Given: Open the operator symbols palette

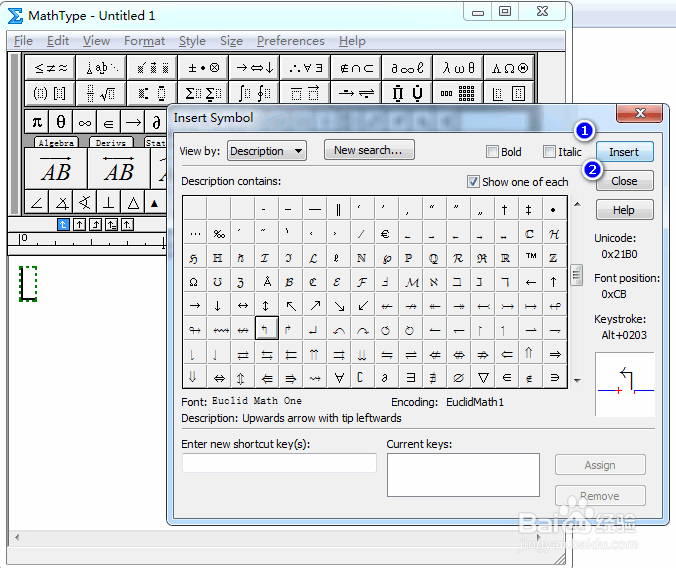Looking at the screenshot, I should (203, 68).
